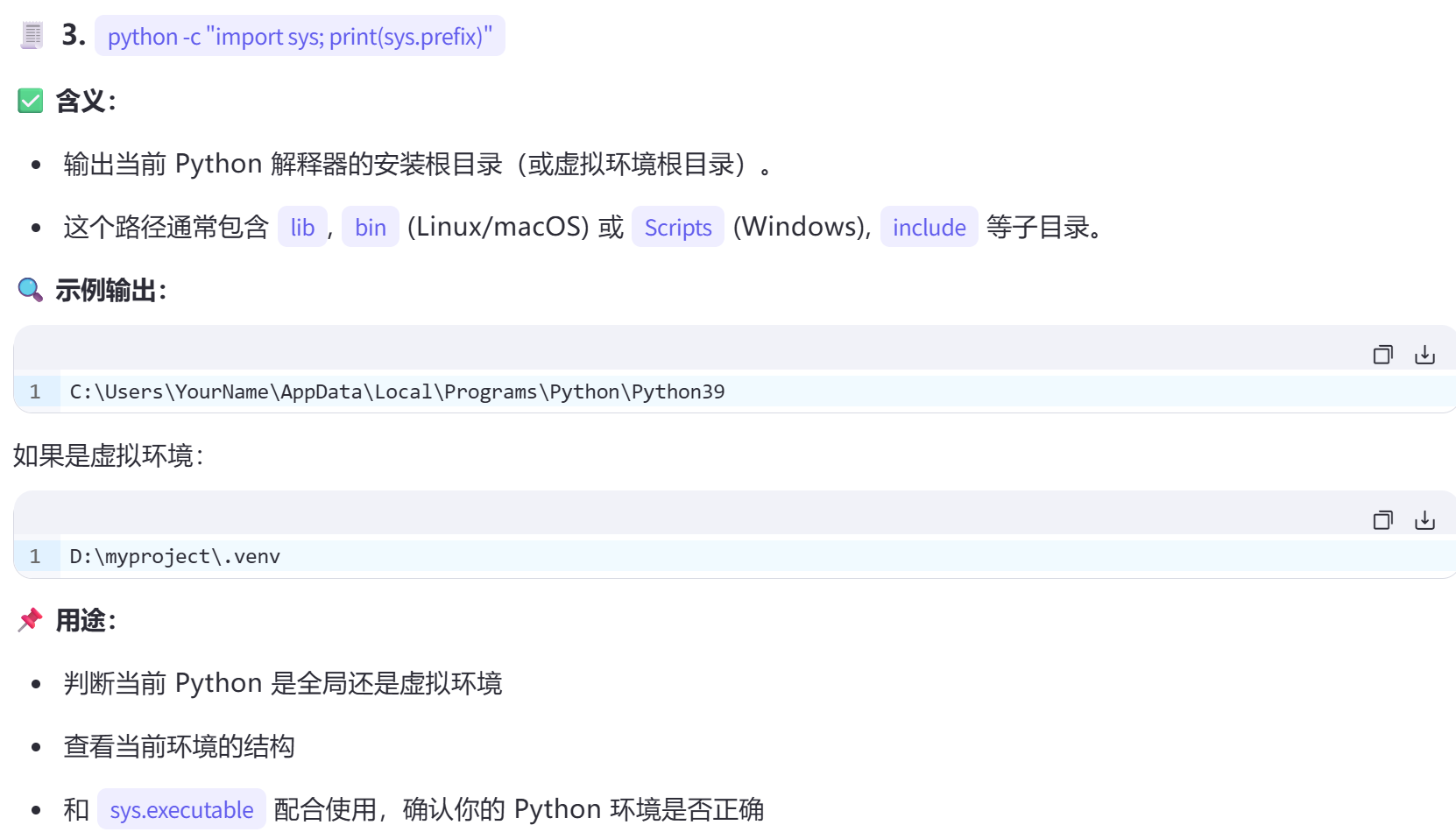
Task: Click the pushpin icon before 用途
Action: (x=30, y=620)
